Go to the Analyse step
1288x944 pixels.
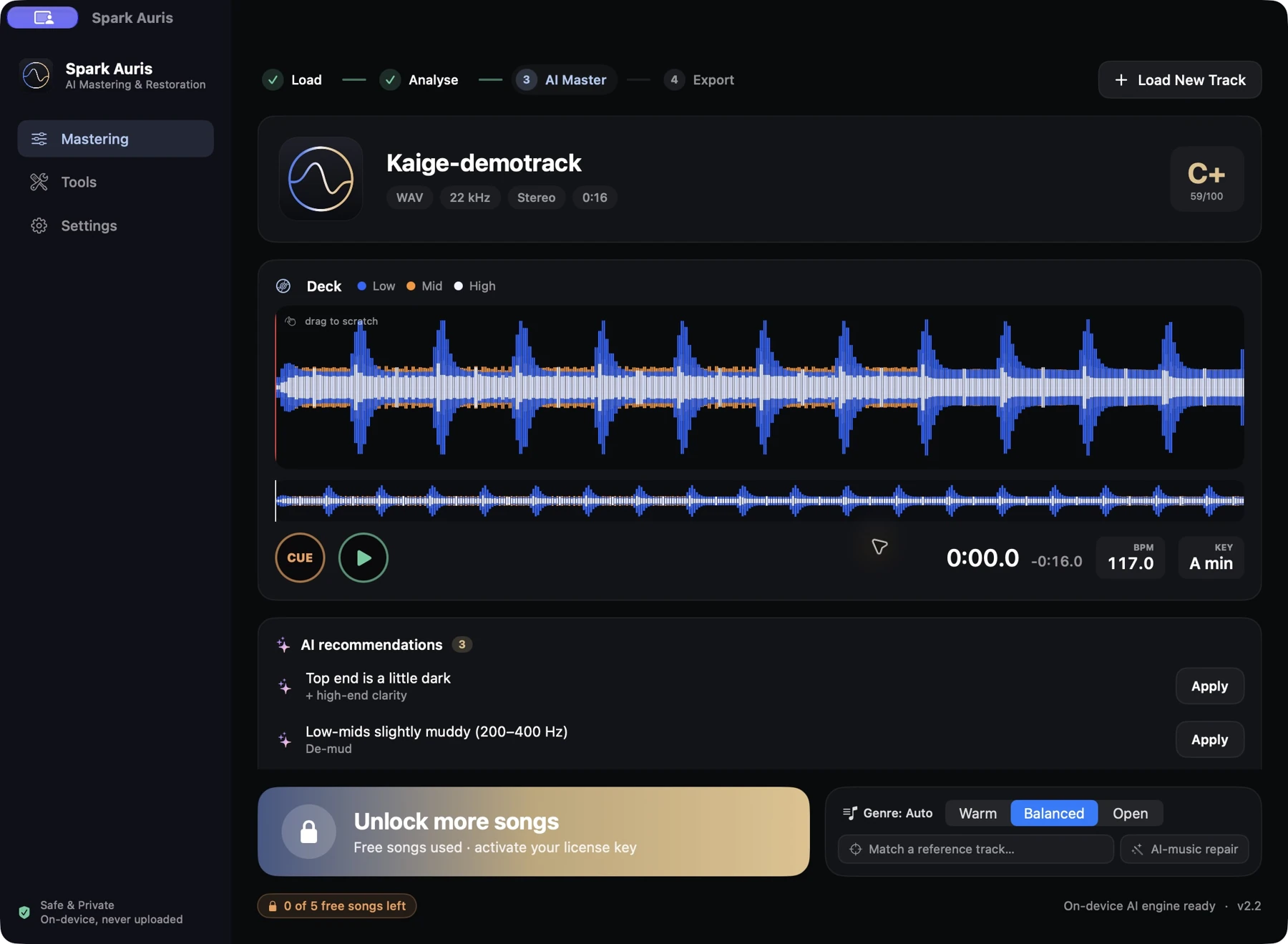coord(419,80)
